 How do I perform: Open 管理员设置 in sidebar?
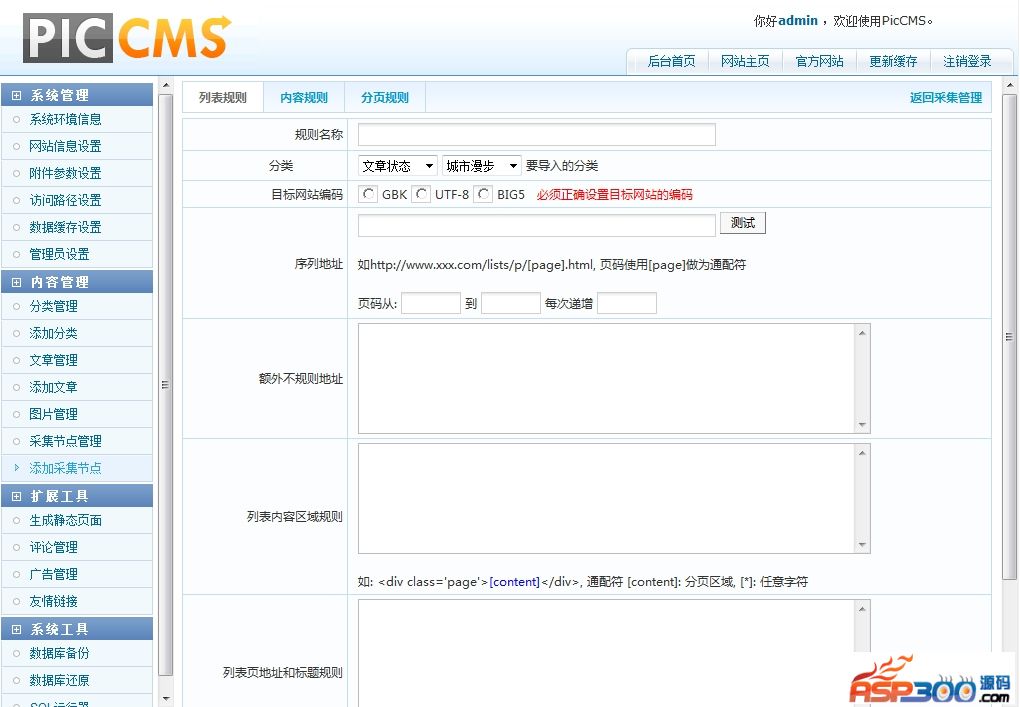59,254
